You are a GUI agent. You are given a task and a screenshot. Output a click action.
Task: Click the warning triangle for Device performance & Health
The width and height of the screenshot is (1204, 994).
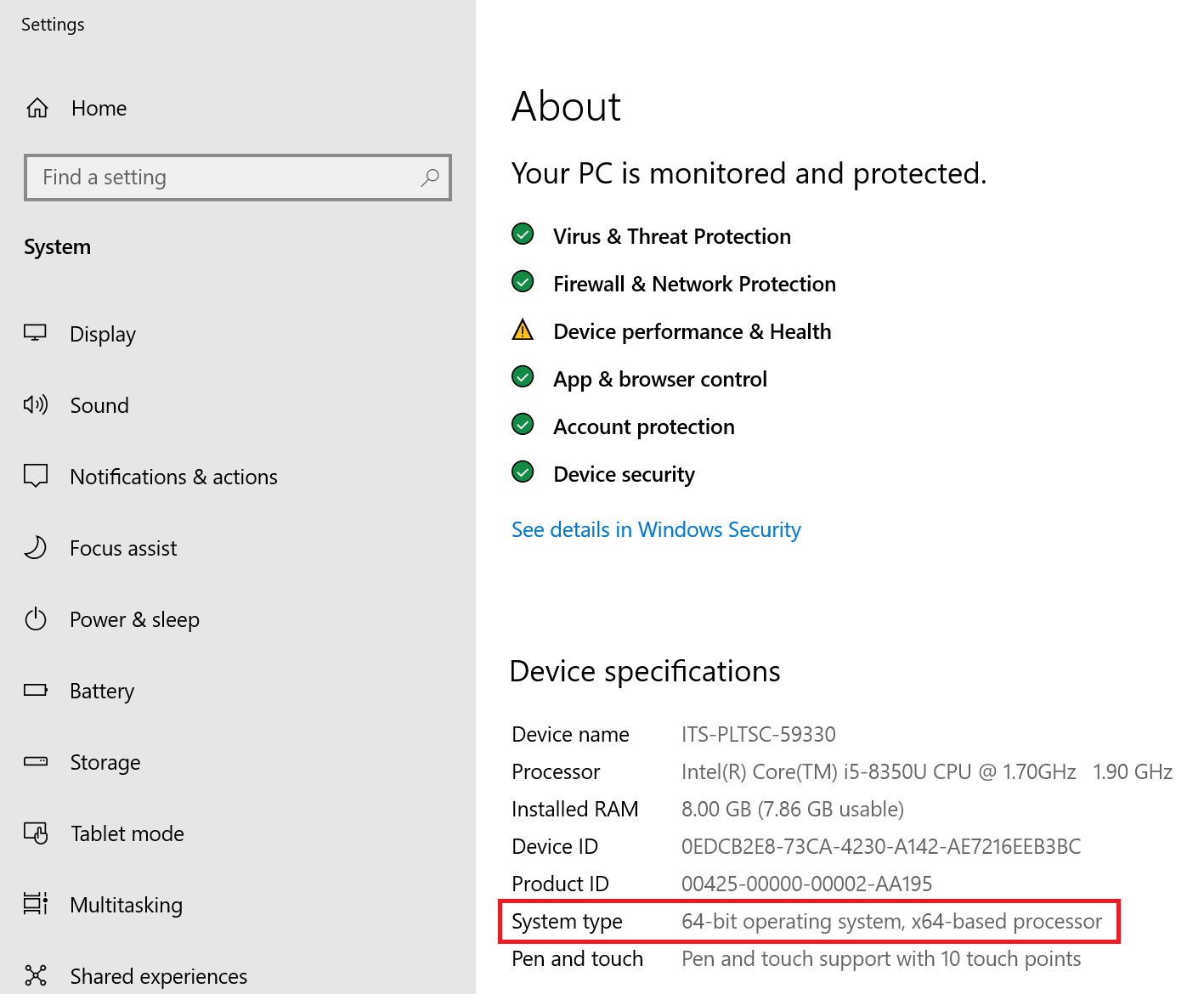click(x=523, y=330)
